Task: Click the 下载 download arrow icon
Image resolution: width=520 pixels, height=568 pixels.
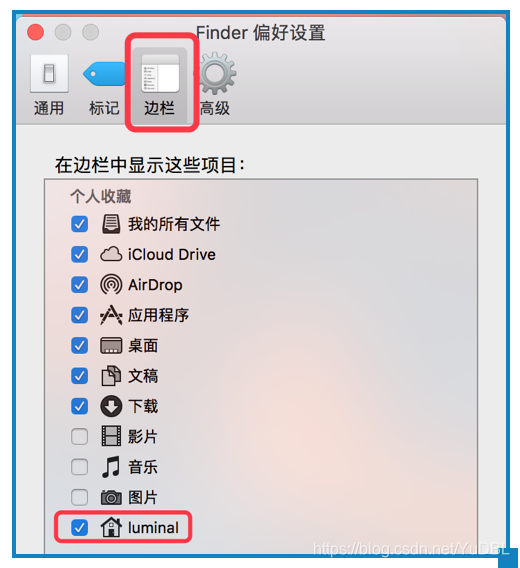Action: (x=111, y=406)
